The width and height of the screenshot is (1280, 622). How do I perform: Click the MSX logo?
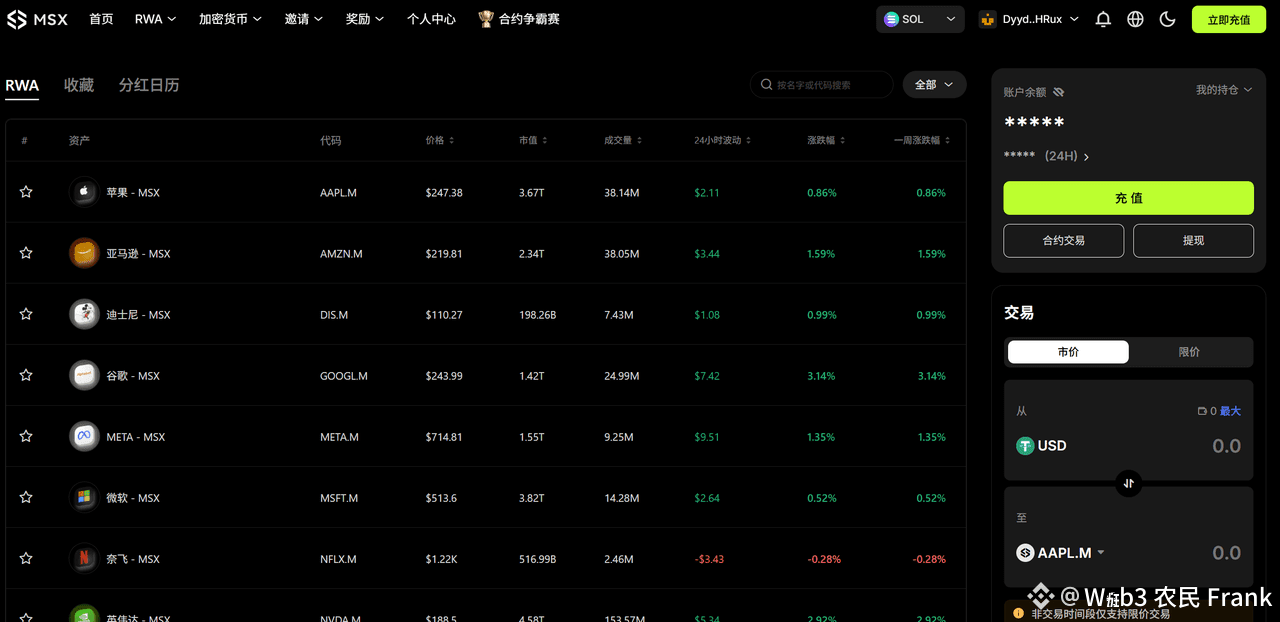[37, 19]
